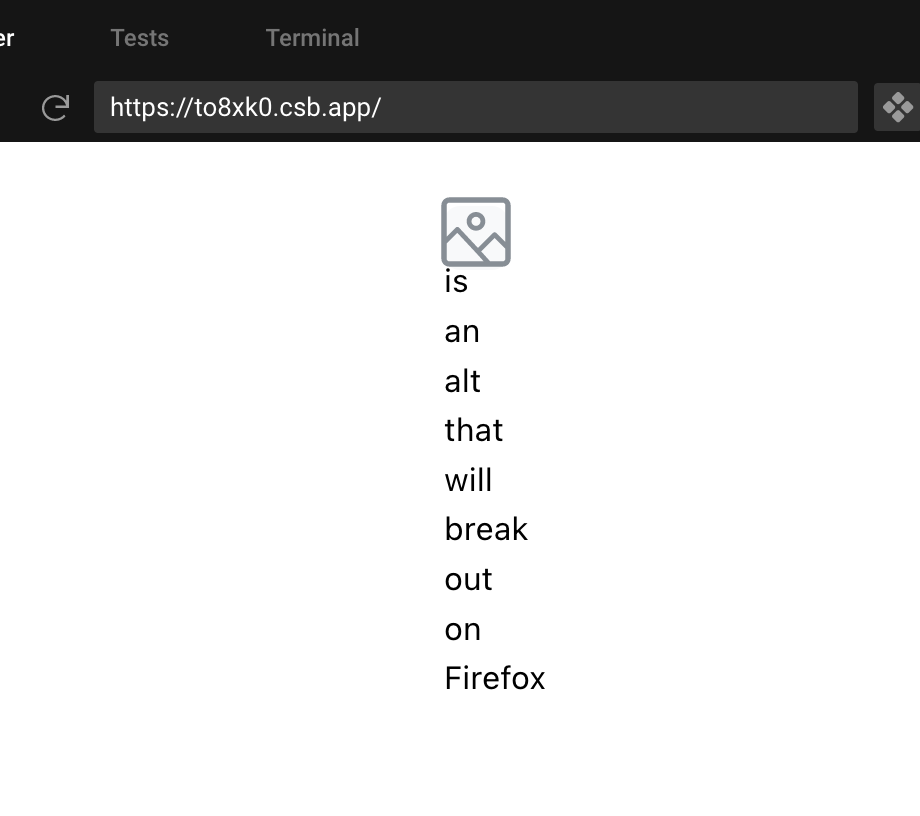The width and height of the screenshot is (920, 816).
Task: Click the word 'alt' in the page text
Action: coord(462,381)
